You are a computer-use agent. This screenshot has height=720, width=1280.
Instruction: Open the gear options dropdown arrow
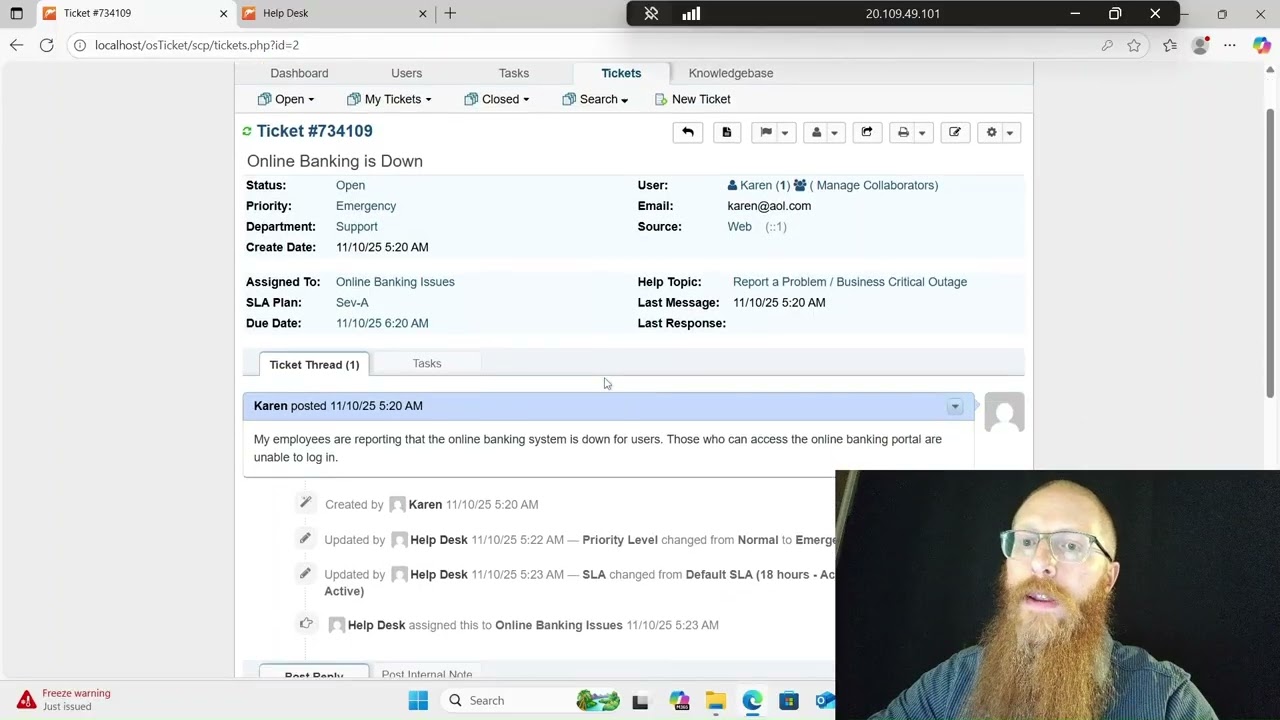[1010, 132]
